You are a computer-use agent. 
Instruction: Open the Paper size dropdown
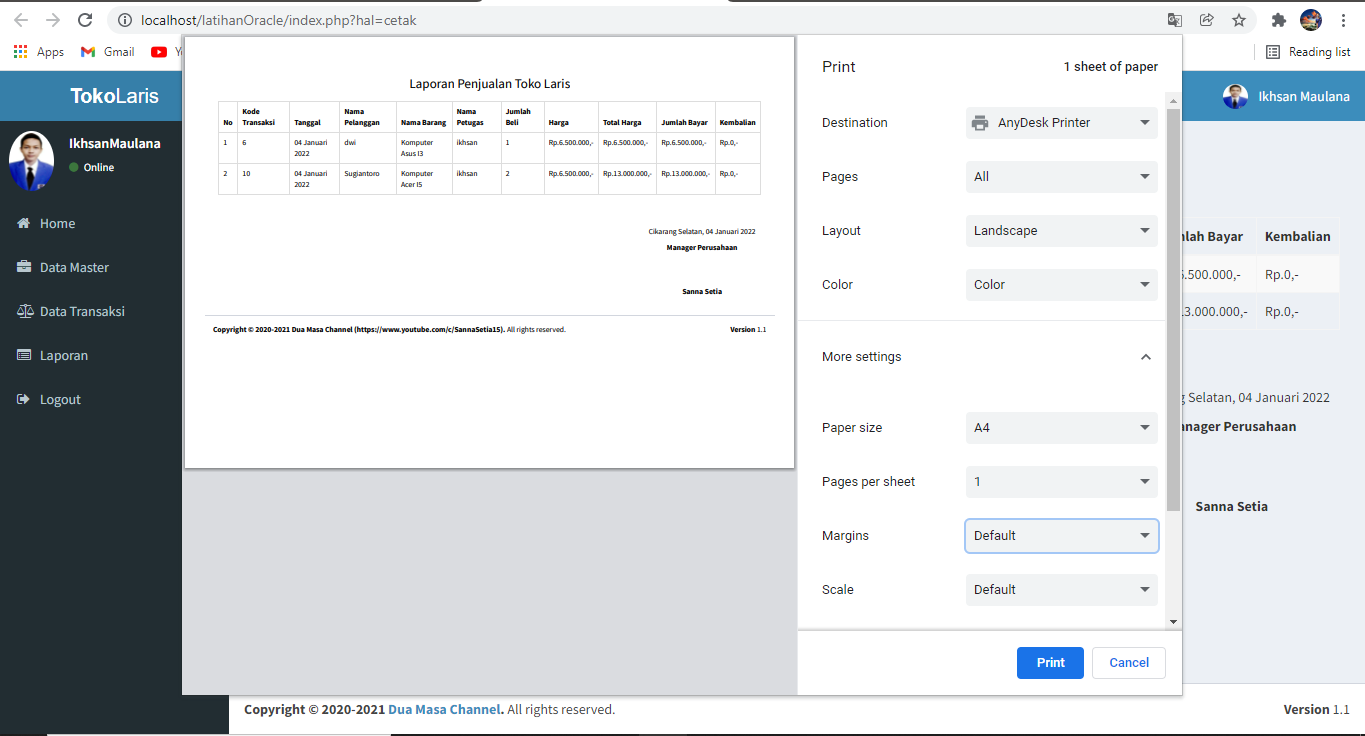coord(1061,427)
